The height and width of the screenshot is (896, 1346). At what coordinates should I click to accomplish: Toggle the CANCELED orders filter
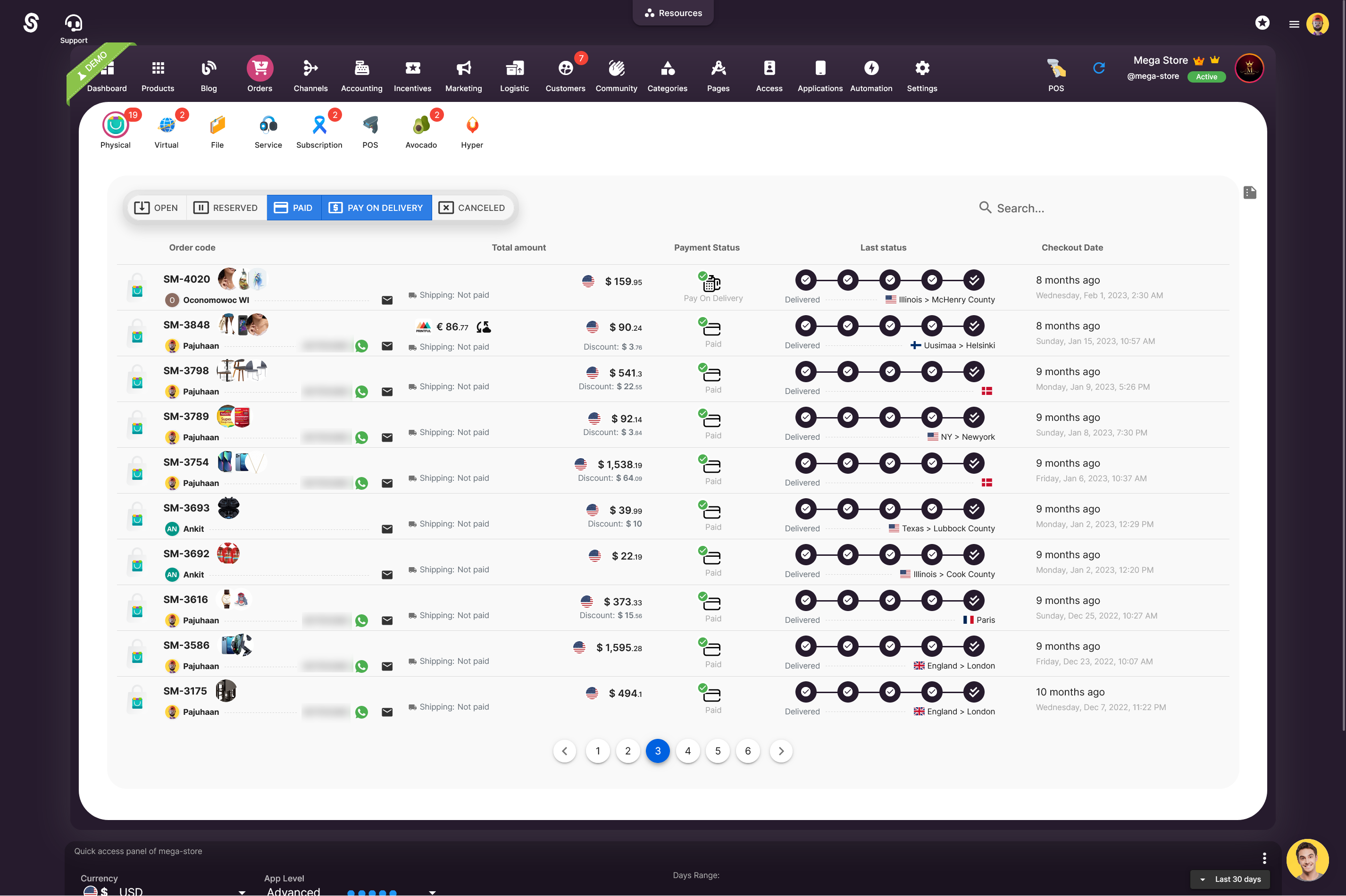pos(472,208)
